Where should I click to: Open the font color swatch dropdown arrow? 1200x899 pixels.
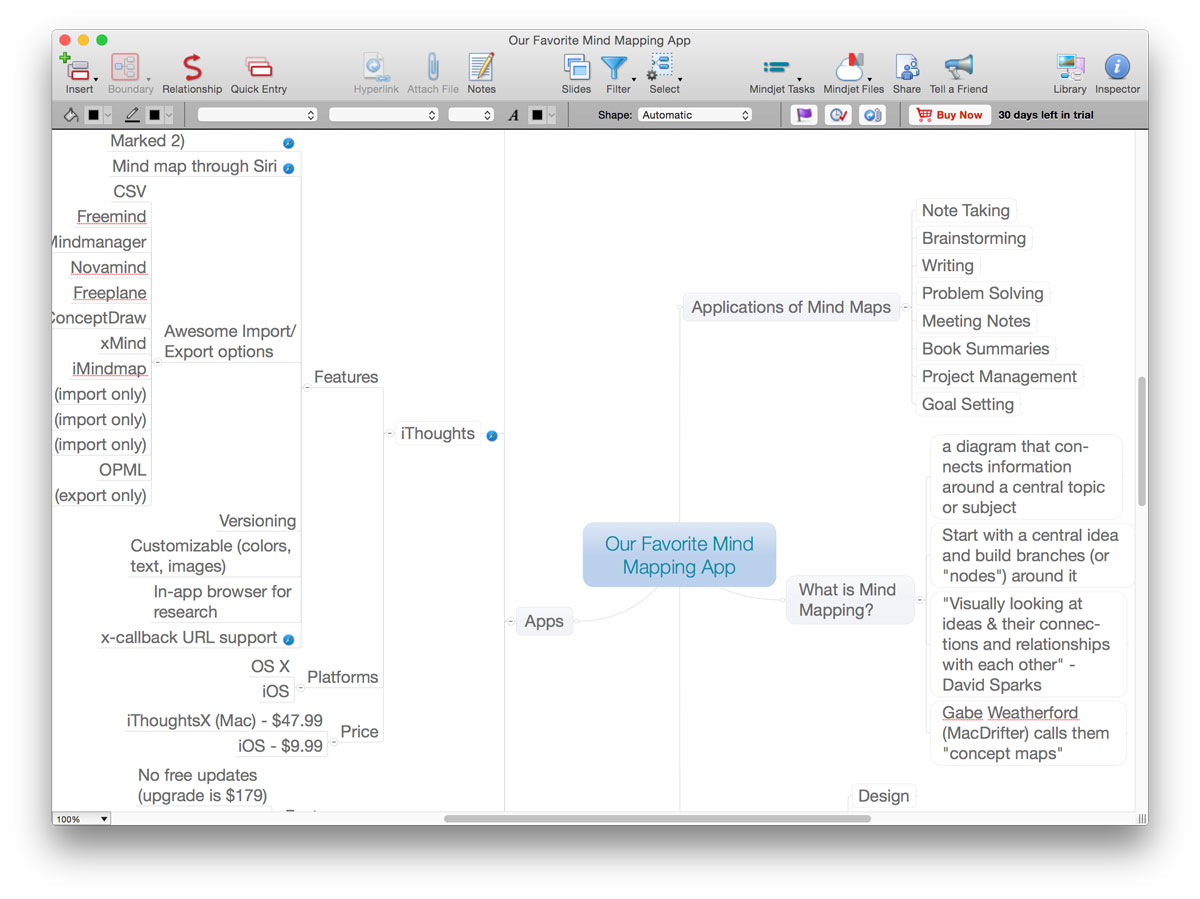[551, 115]
